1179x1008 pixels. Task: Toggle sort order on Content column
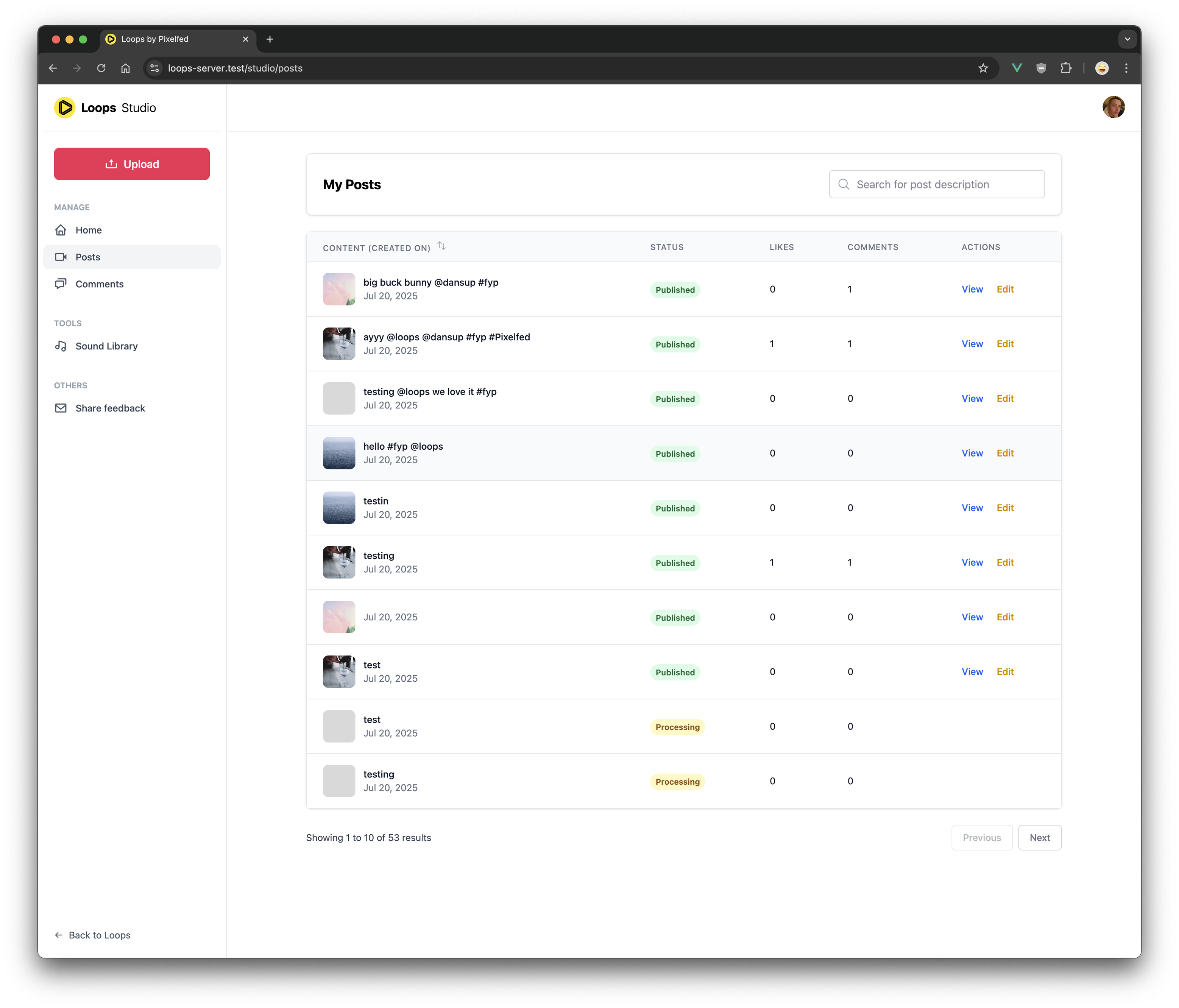[x=441, y=246]
